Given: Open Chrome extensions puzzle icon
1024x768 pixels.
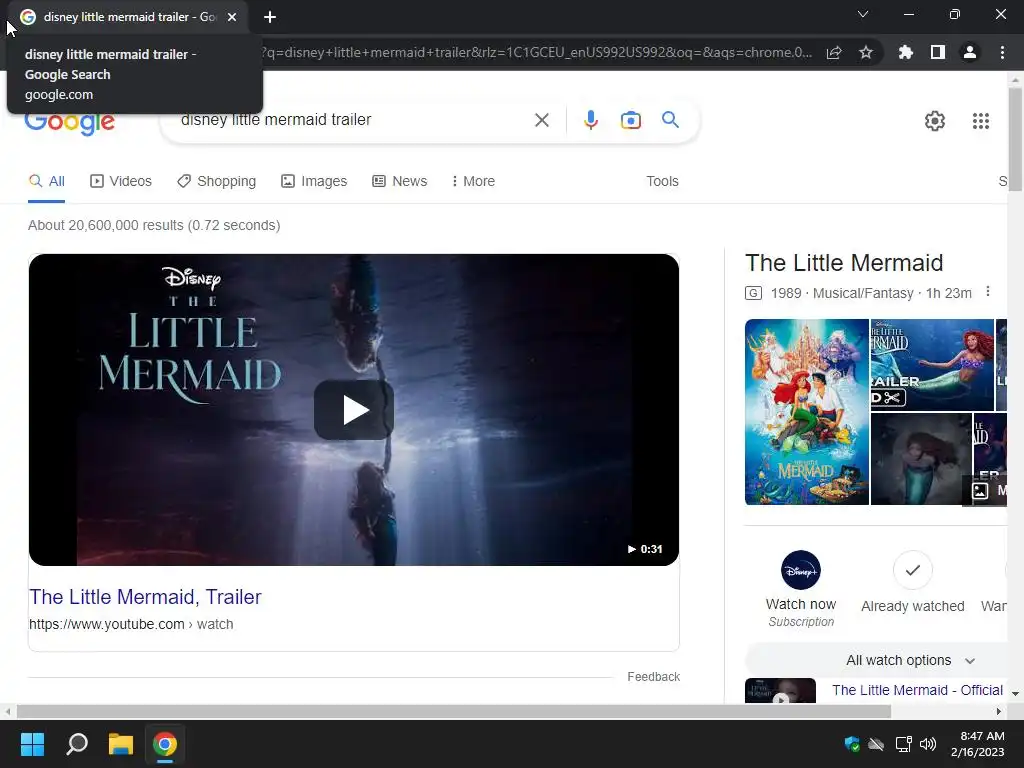Looking at the screenshot, I should click(905, 52).
